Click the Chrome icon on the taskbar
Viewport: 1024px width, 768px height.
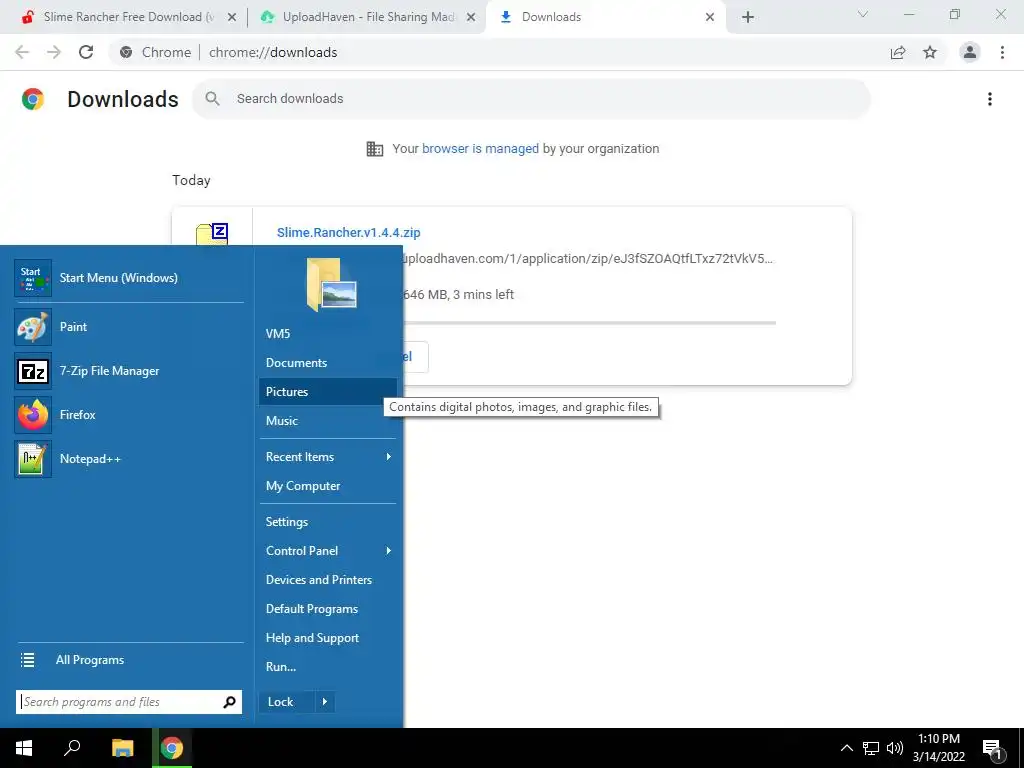172,748
